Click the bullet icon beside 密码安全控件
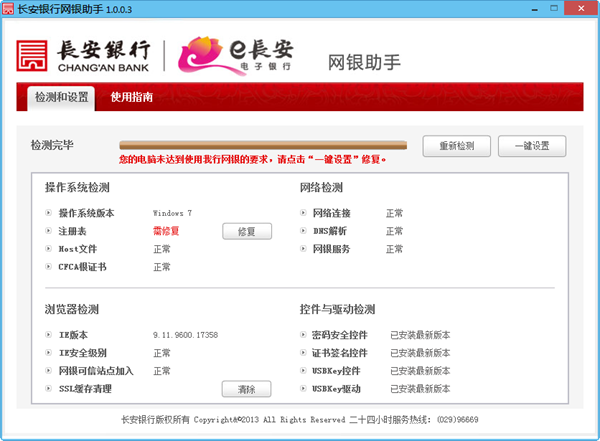Viewport: 600px width, 441px height. click(x=303, y=335)
